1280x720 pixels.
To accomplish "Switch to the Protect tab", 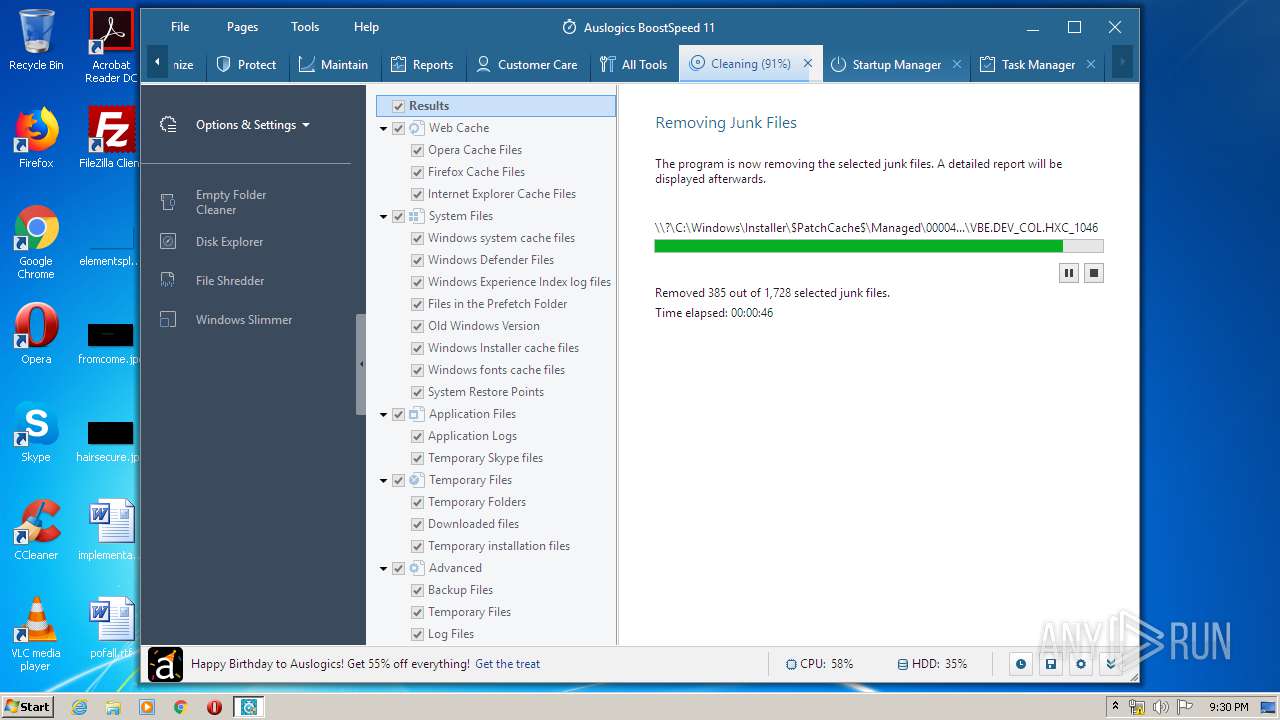I will (x=247, y=64).
